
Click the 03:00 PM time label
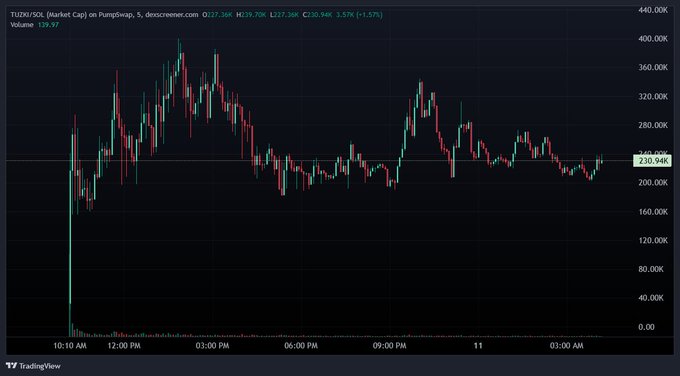(212, 346)
